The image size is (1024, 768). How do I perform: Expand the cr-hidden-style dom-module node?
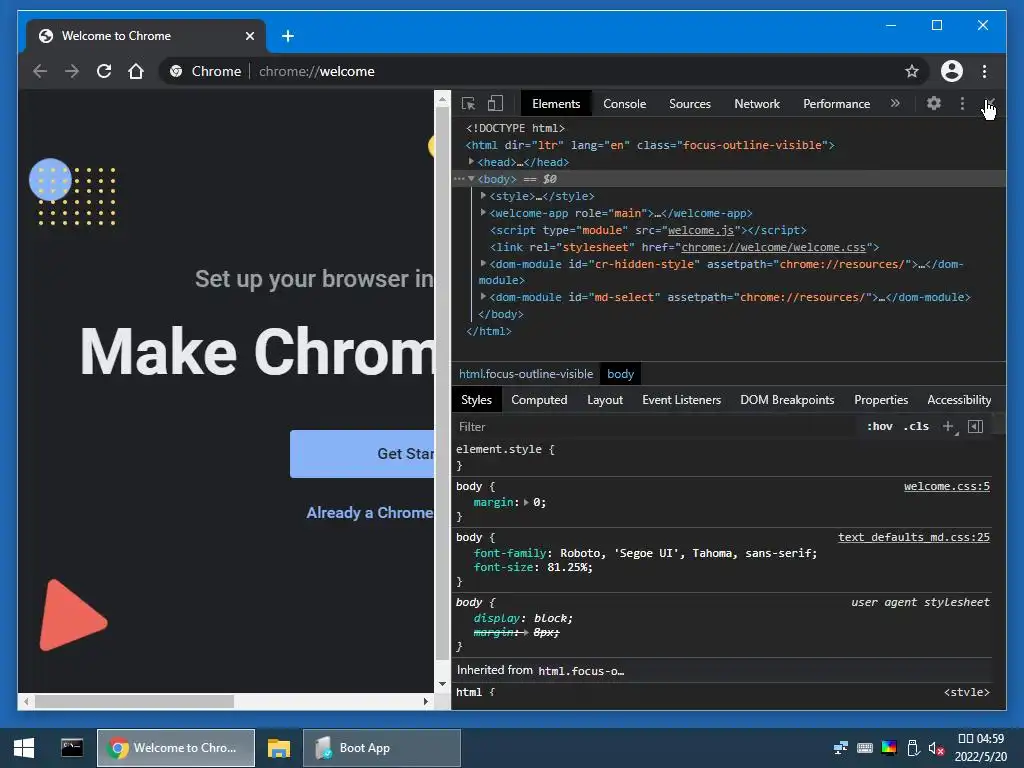pos(483,263)
